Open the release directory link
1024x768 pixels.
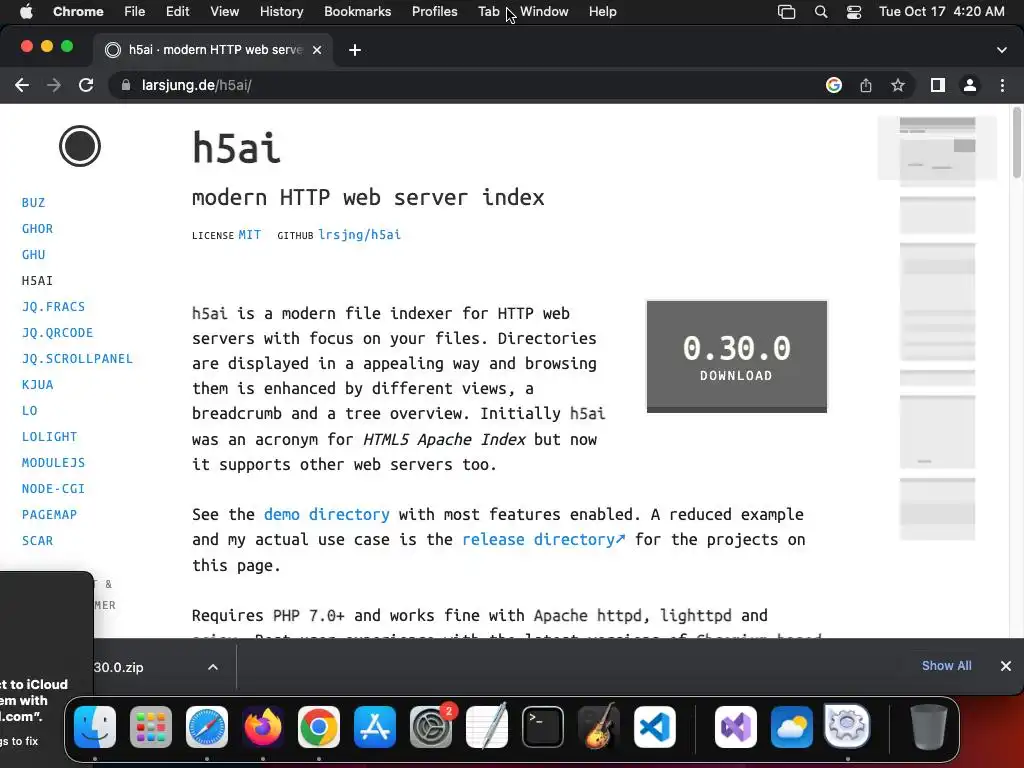(543, 540)
